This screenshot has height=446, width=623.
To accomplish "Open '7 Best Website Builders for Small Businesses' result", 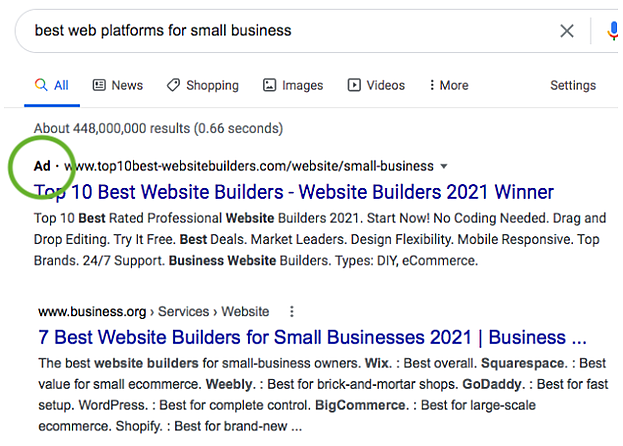I will pos(312,336).
